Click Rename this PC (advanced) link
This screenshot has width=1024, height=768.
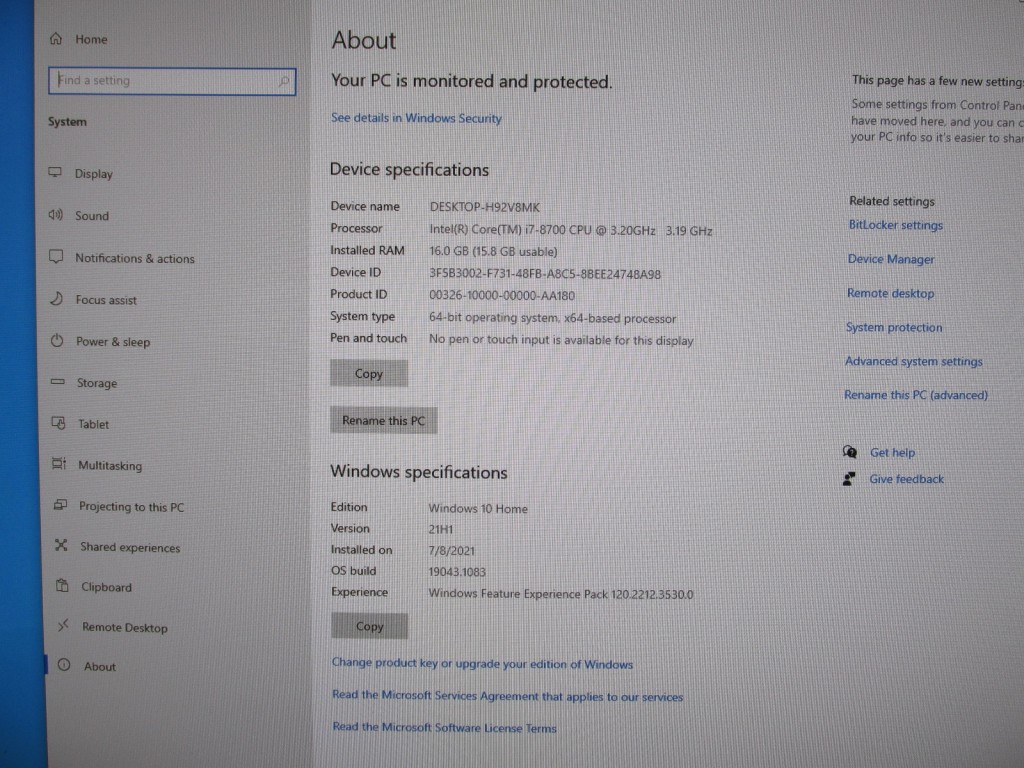coord(916,395)
